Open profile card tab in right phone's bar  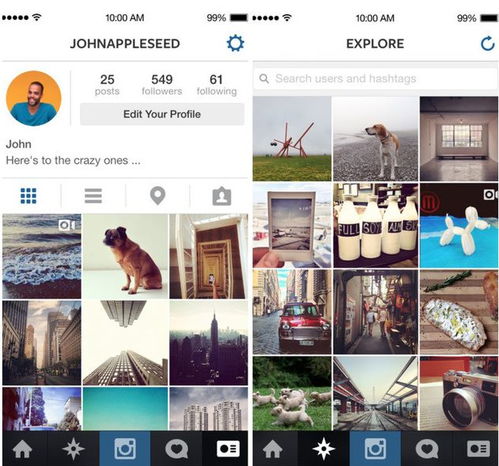click(x=478, y=449)
